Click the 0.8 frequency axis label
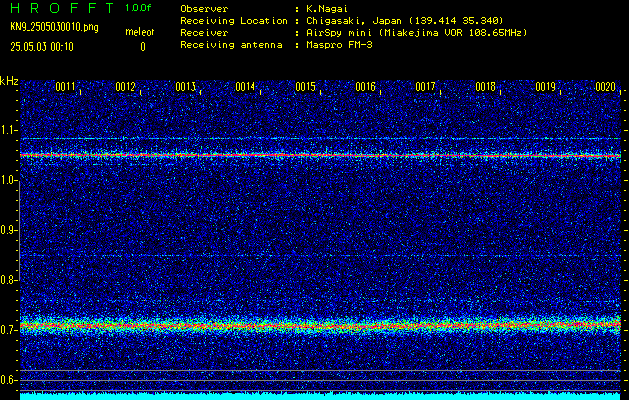This screenshot has width=629, height=400. 9,280
